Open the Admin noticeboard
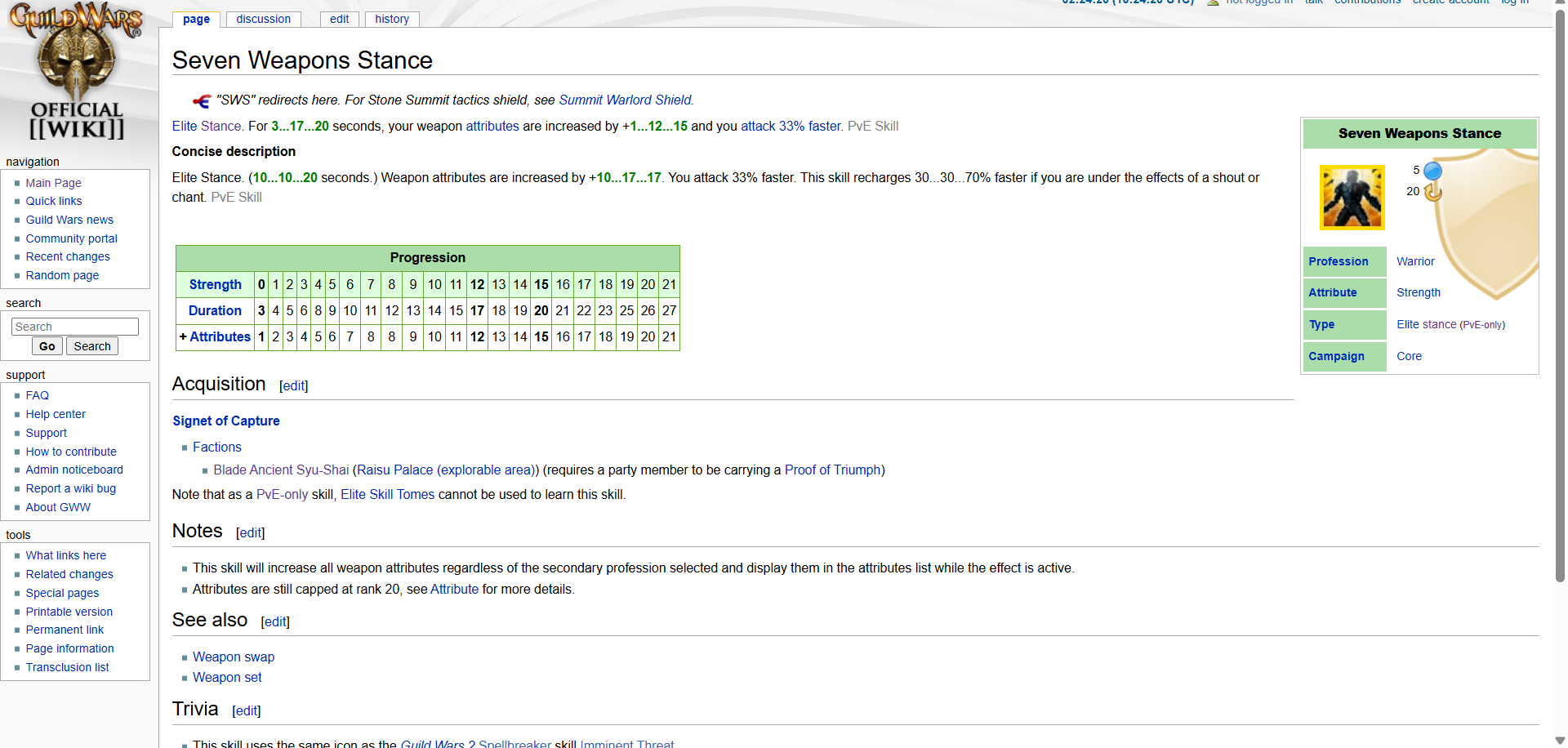Screen dimensions: 1568x748 click(74, 470)
